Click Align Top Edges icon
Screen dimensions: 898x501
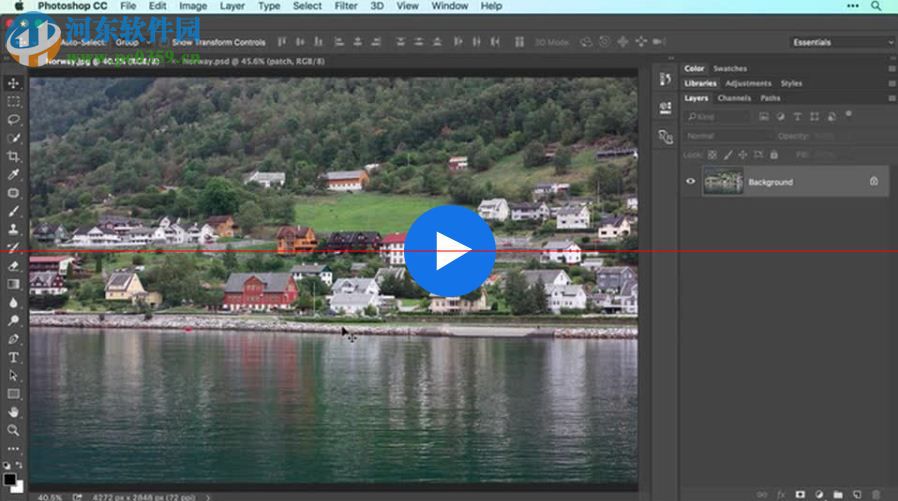(282, 42)
